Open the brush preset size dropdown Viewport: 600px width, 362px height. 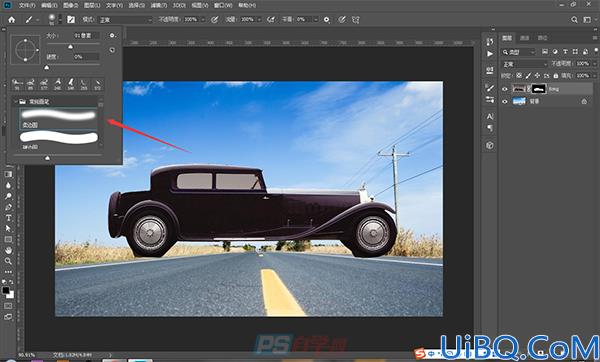59,20
